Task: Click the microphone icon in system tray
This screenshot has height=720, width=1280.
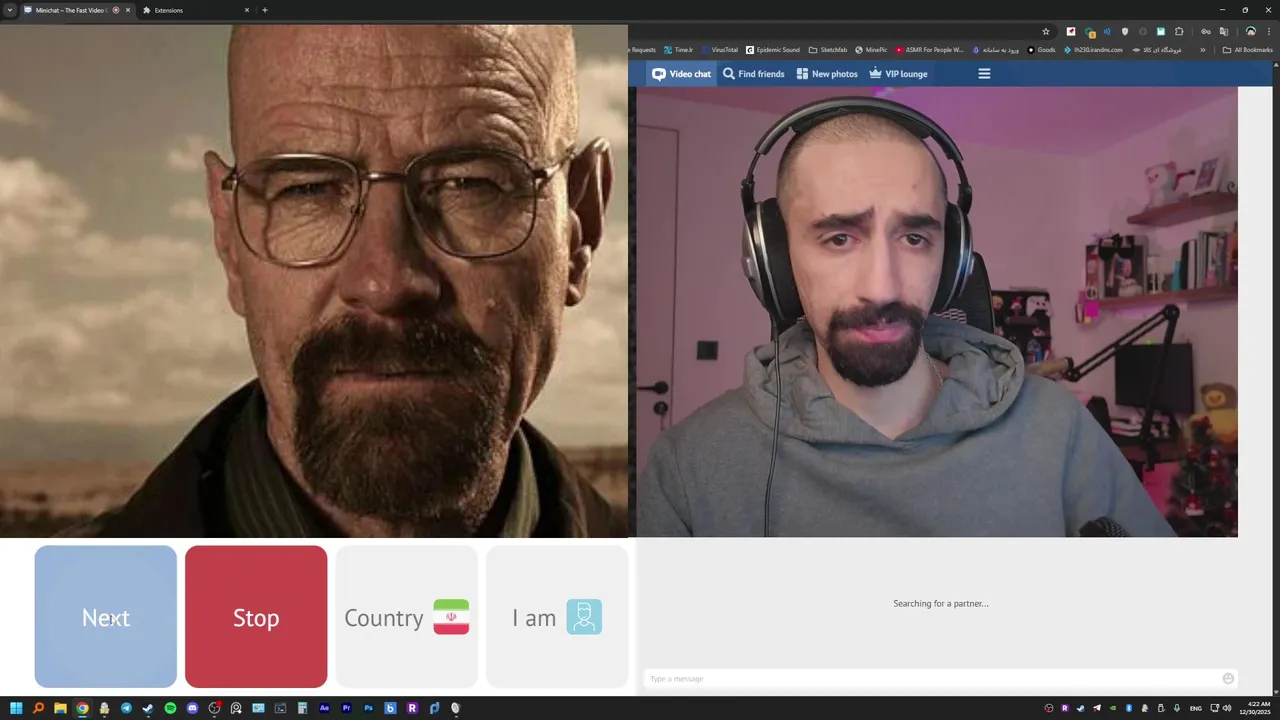Action: (x=1177, y=708)
